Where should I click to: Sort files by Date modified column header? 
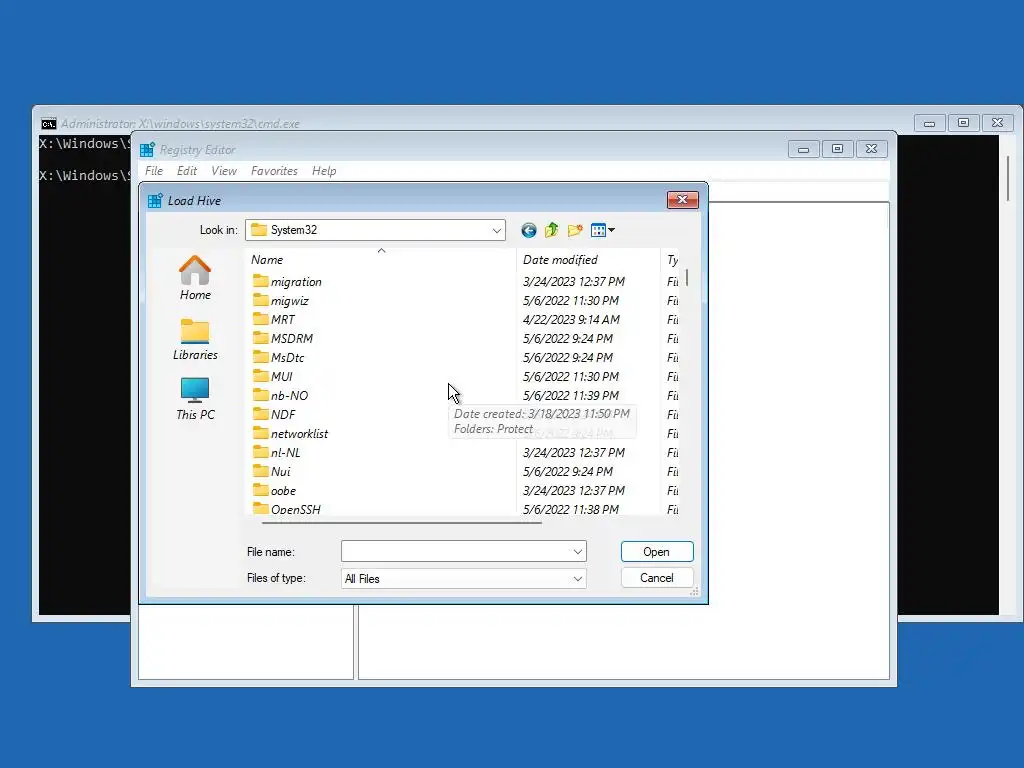pyautogui.click(x=588, y=260)
